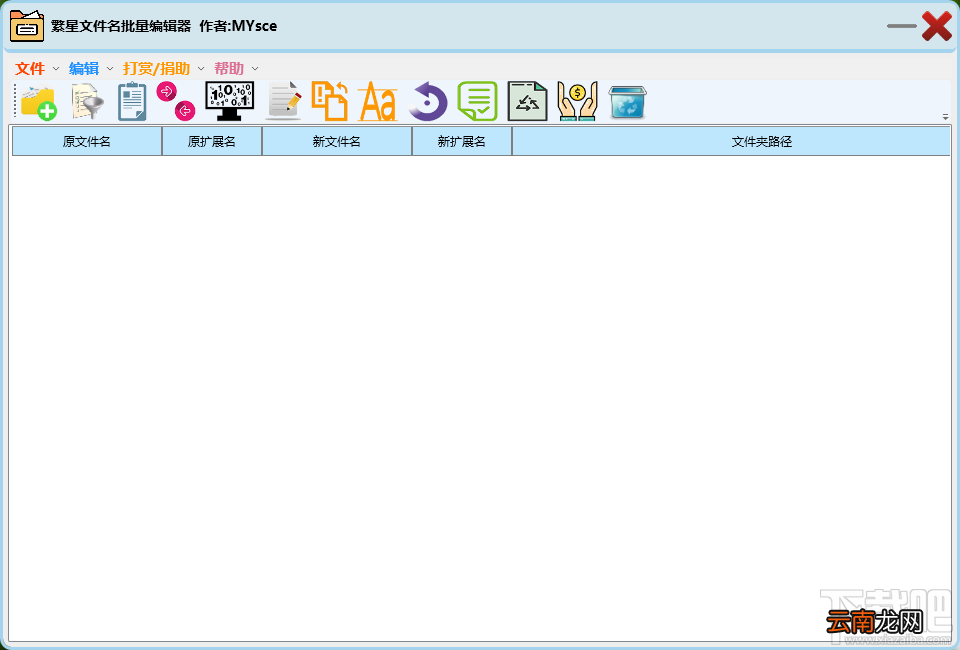Open the 帮助 menu

[229, 69]
